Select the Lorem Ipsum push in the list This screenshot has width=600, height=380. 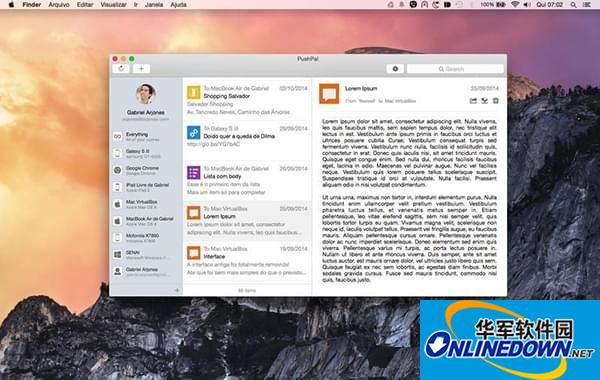point(247,221)
